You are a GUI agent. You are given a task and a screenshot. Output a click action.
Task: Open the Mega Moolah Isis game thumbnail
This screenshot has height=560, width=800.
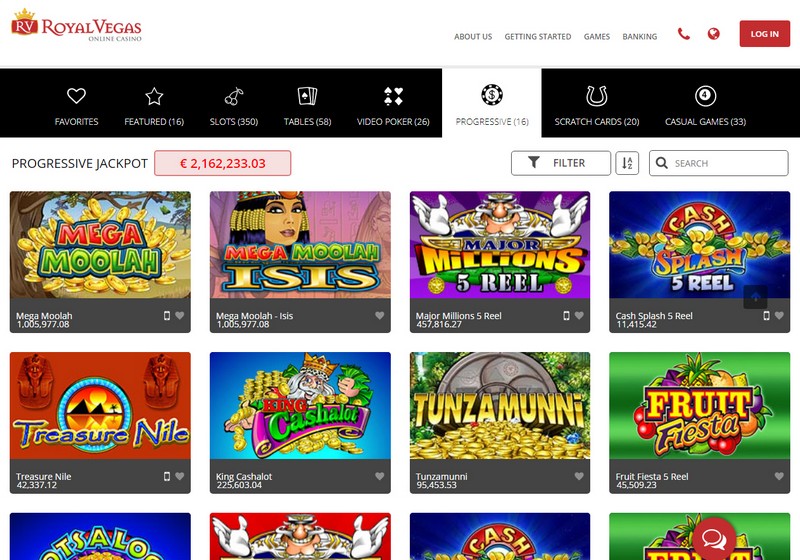[300, 245]
